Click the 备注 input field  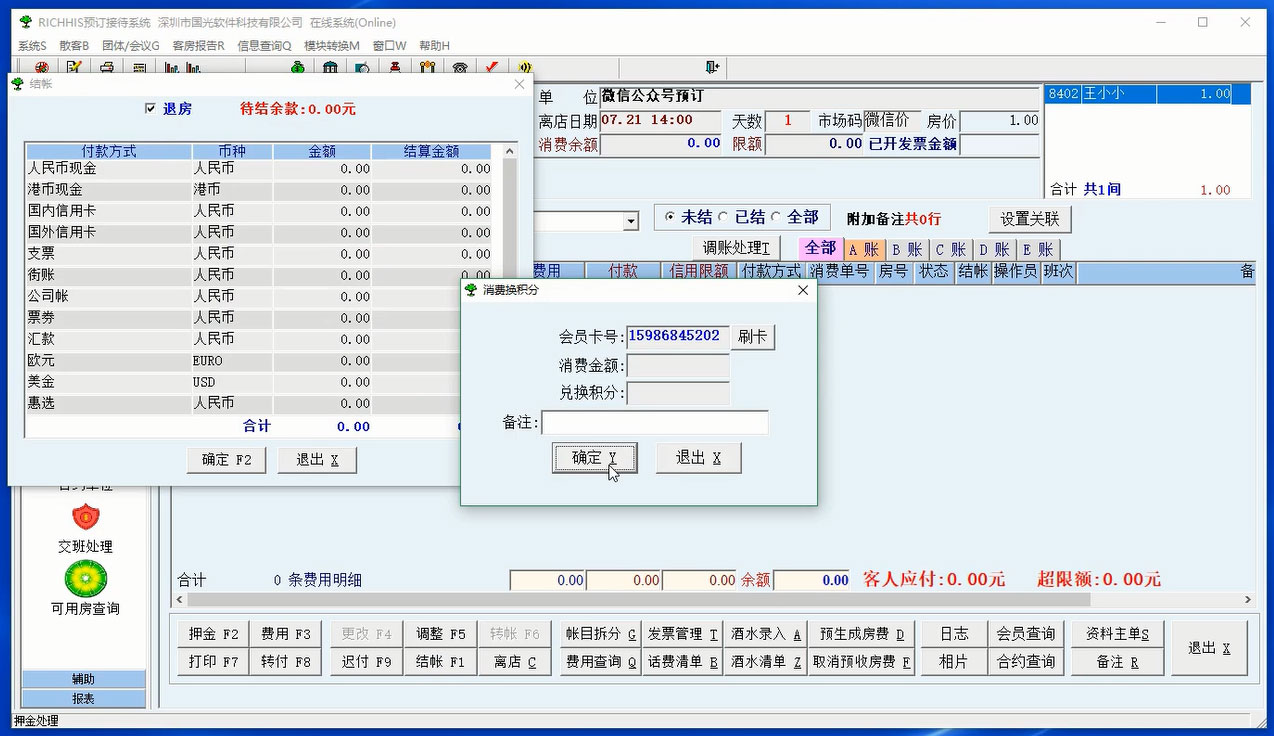(x=655, y=423)
